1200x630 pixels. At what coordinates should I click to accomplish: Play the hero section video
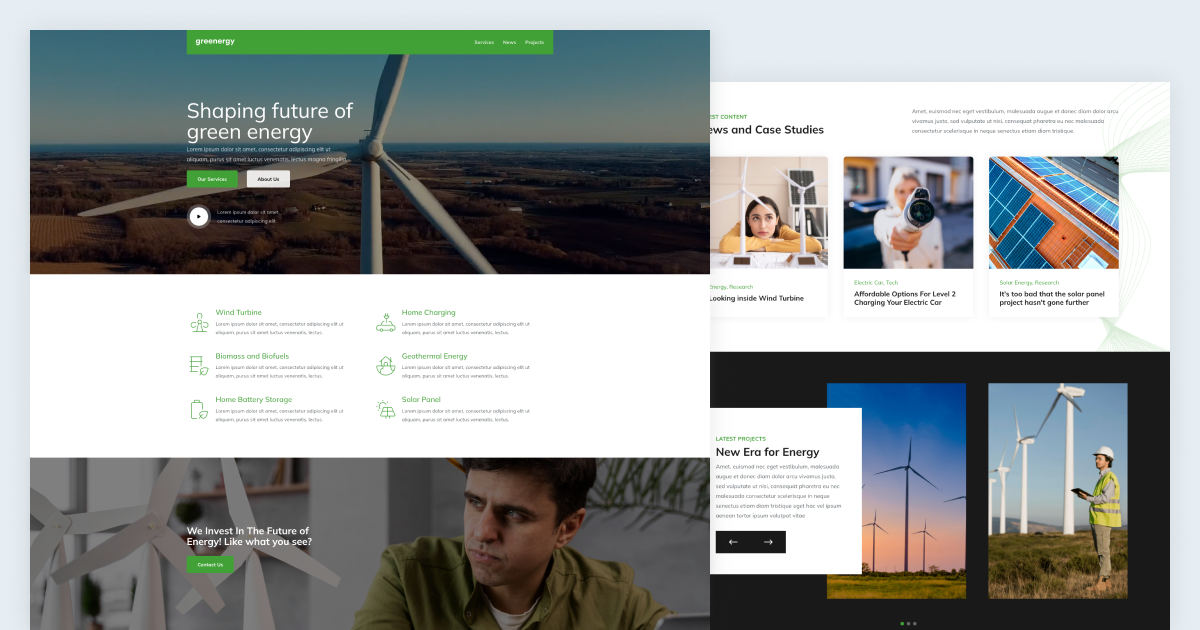[x=199, y=216]
